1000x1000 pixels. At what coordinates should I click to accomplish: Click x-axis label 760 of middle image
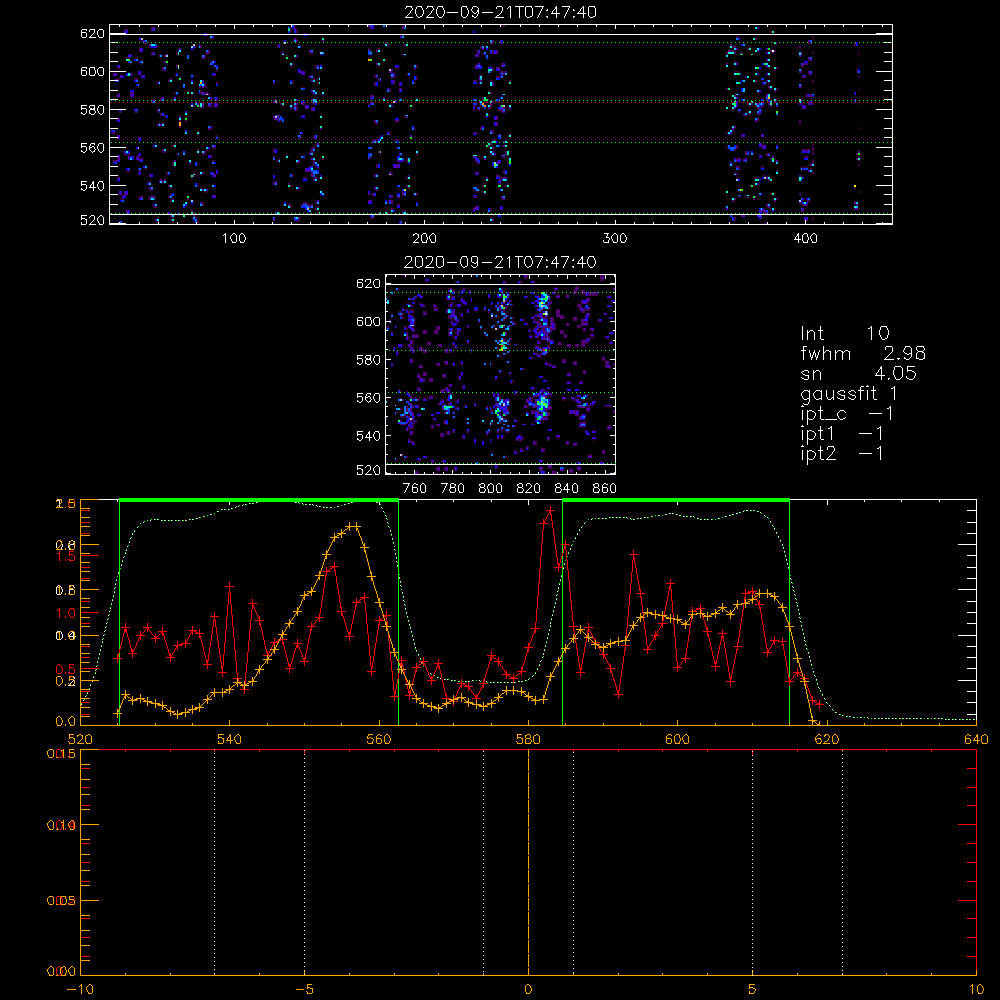(415, 489)
